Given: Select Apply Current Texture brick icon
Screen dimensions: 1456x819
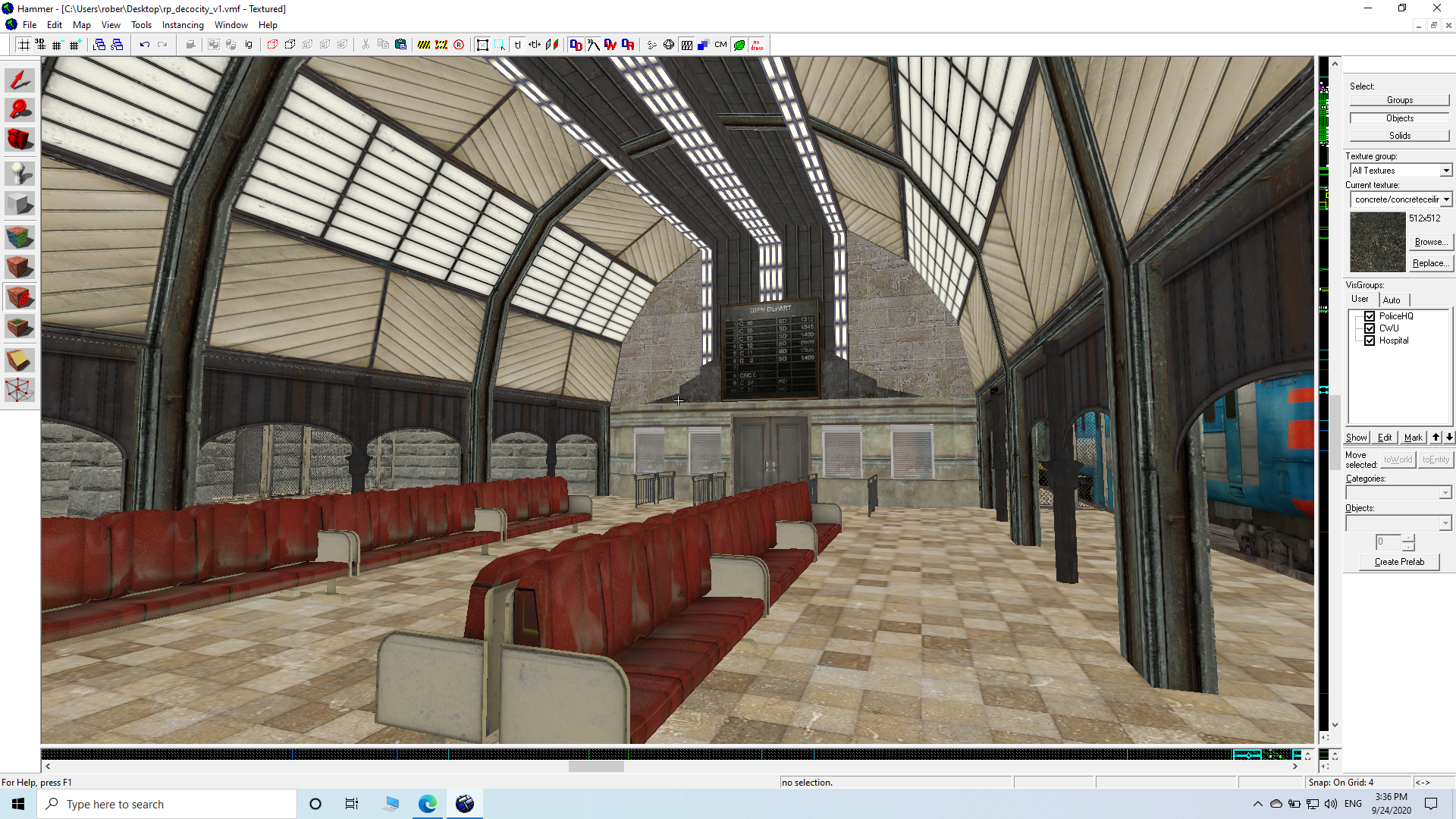Looking at the screenshot, I should click(20, 268).
